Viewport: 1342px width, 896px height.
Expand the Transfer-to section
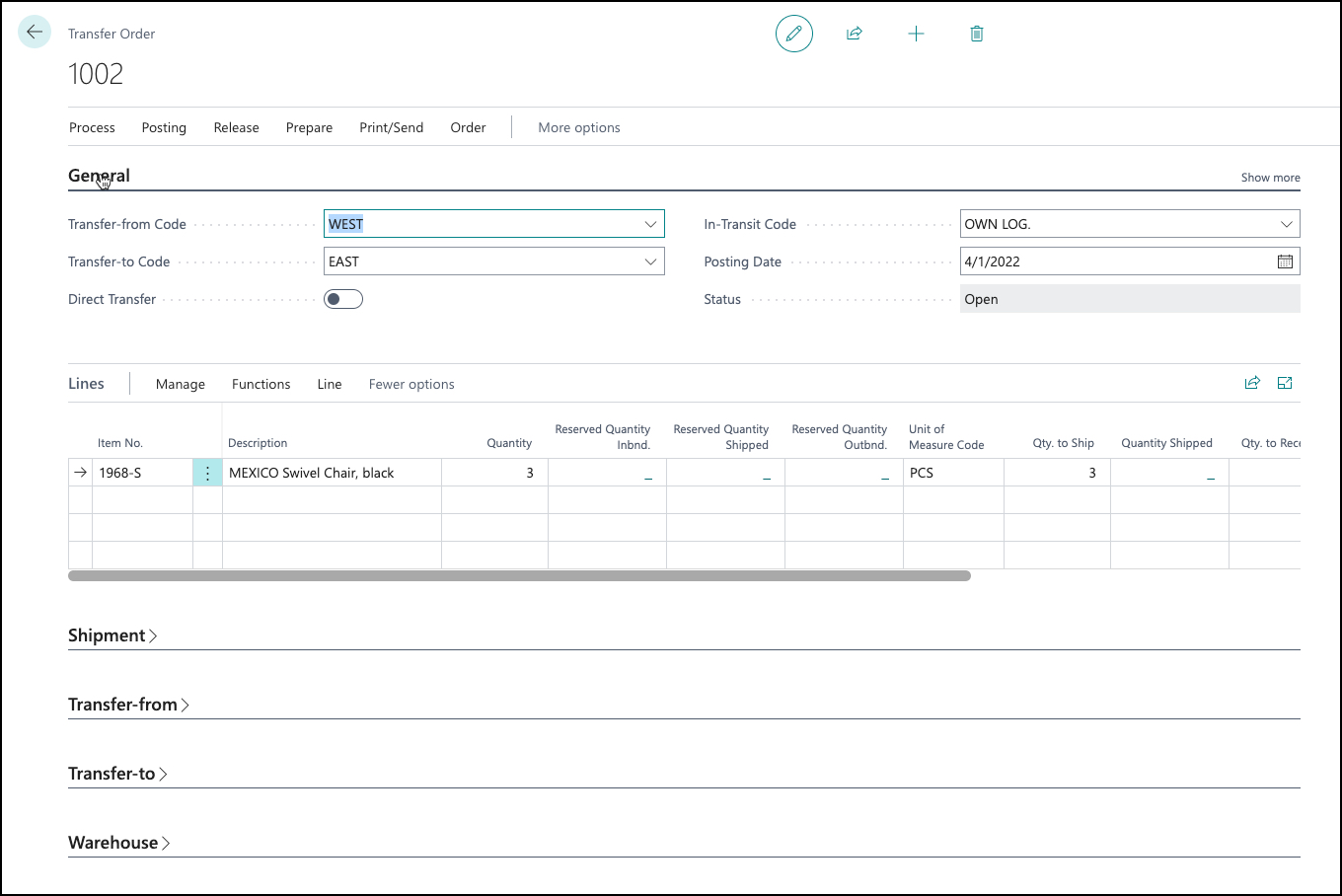click(x=117, y=774)
